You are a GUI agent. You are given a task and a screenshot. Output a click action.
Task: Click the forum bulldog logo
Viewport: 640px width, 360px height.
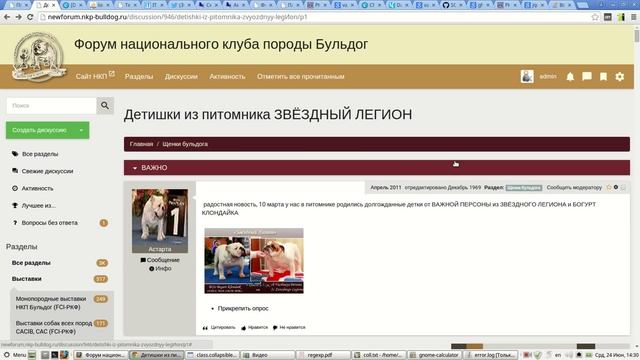[x=39, y=56]
